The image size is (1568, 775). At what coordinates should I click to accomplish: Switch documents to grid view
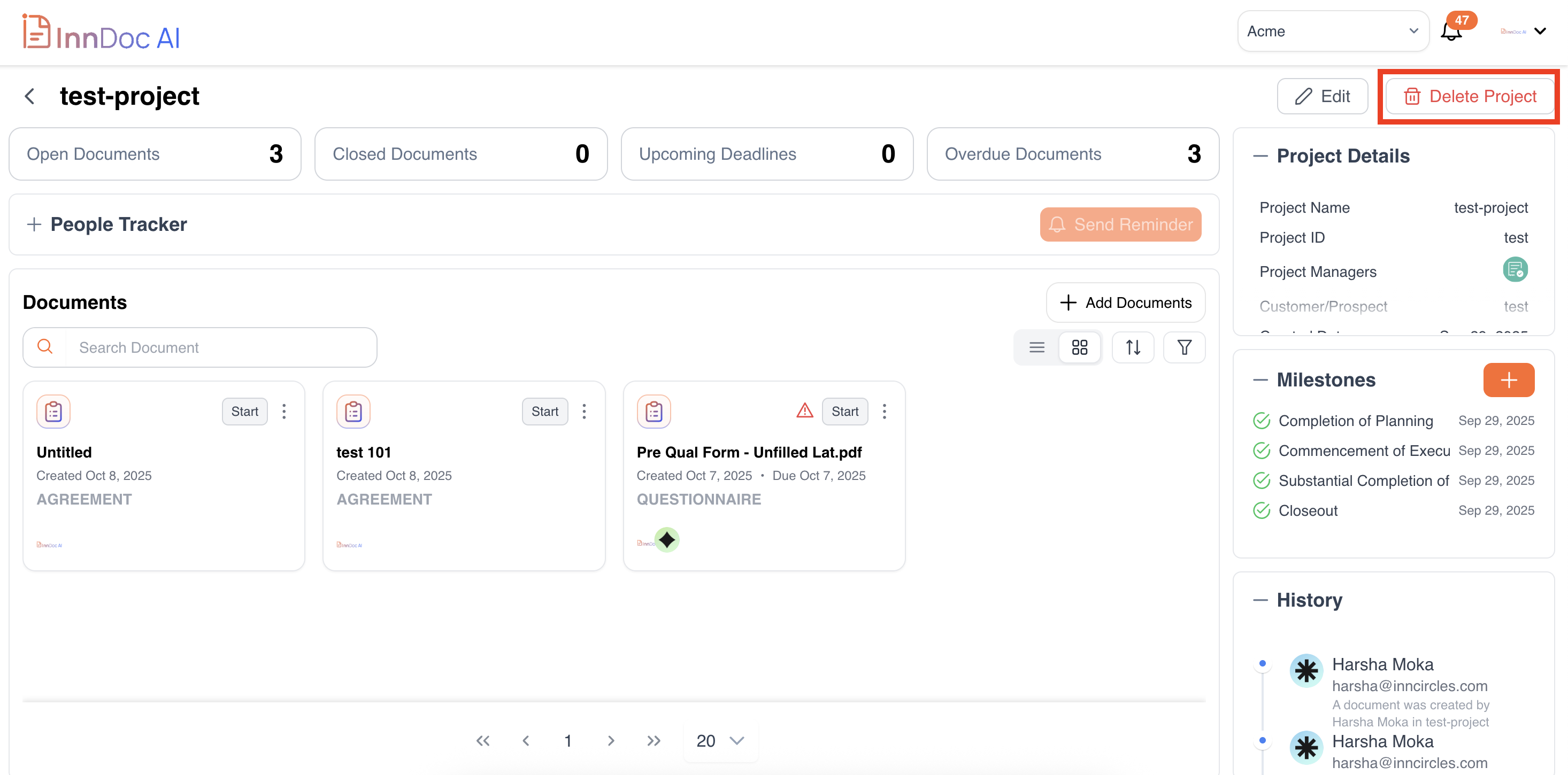click(1079, 347)
